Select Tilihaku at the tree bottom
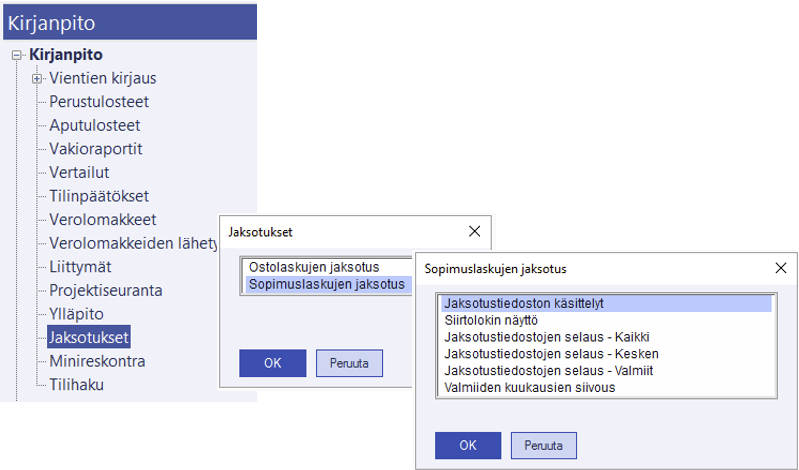This screenshot has width=799, height=470. click(76, 384)
